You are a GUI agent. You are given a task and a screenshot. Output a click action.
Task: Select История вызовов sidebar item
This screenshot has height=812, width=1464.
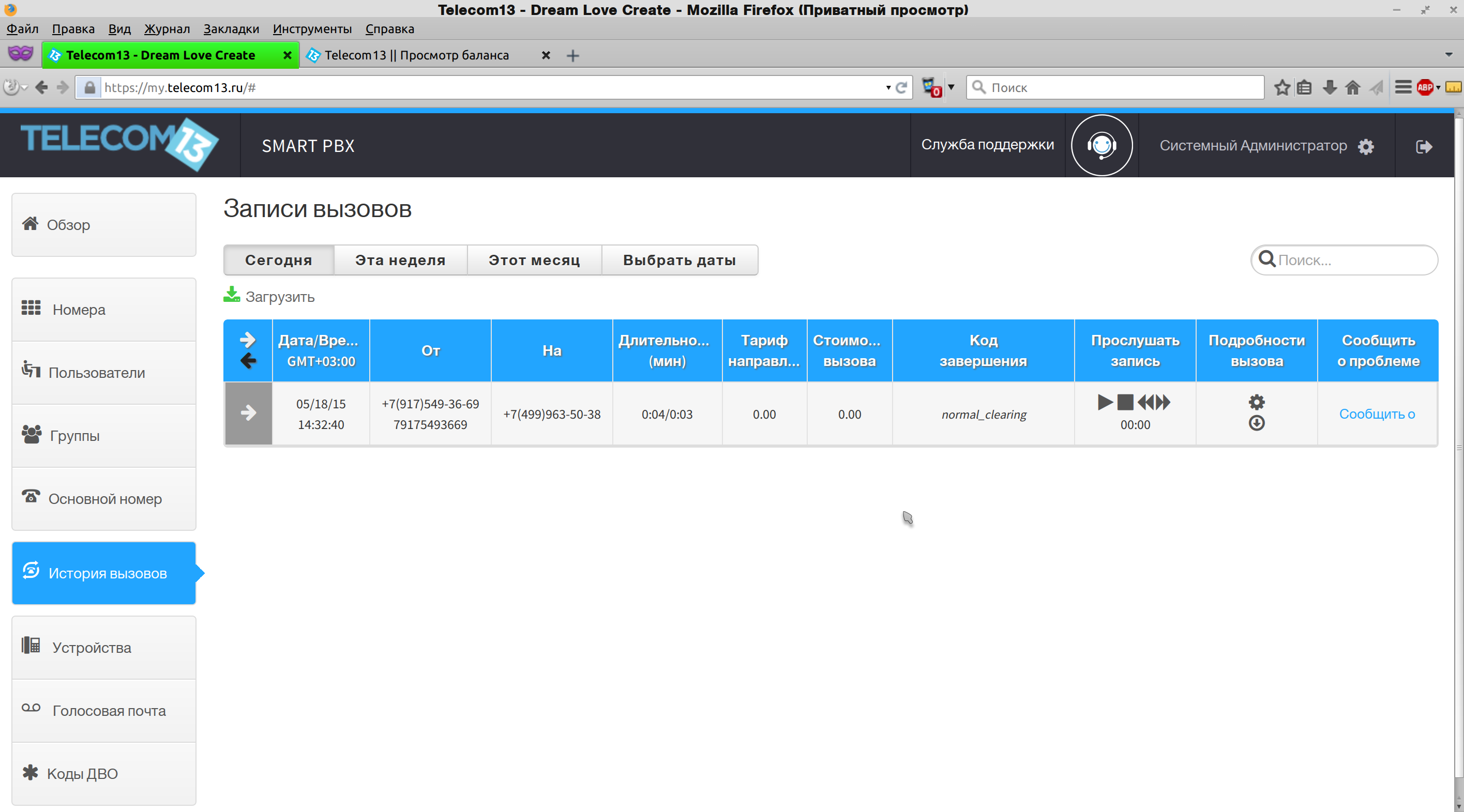tap(104, 573)
